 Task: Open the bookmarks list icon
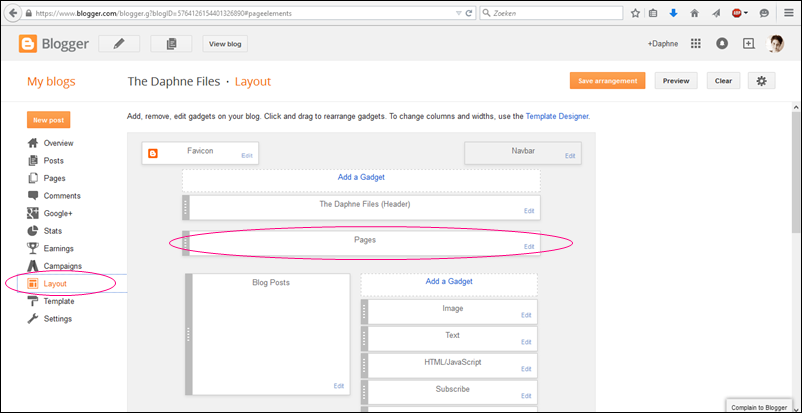click(x=653, y=13)
